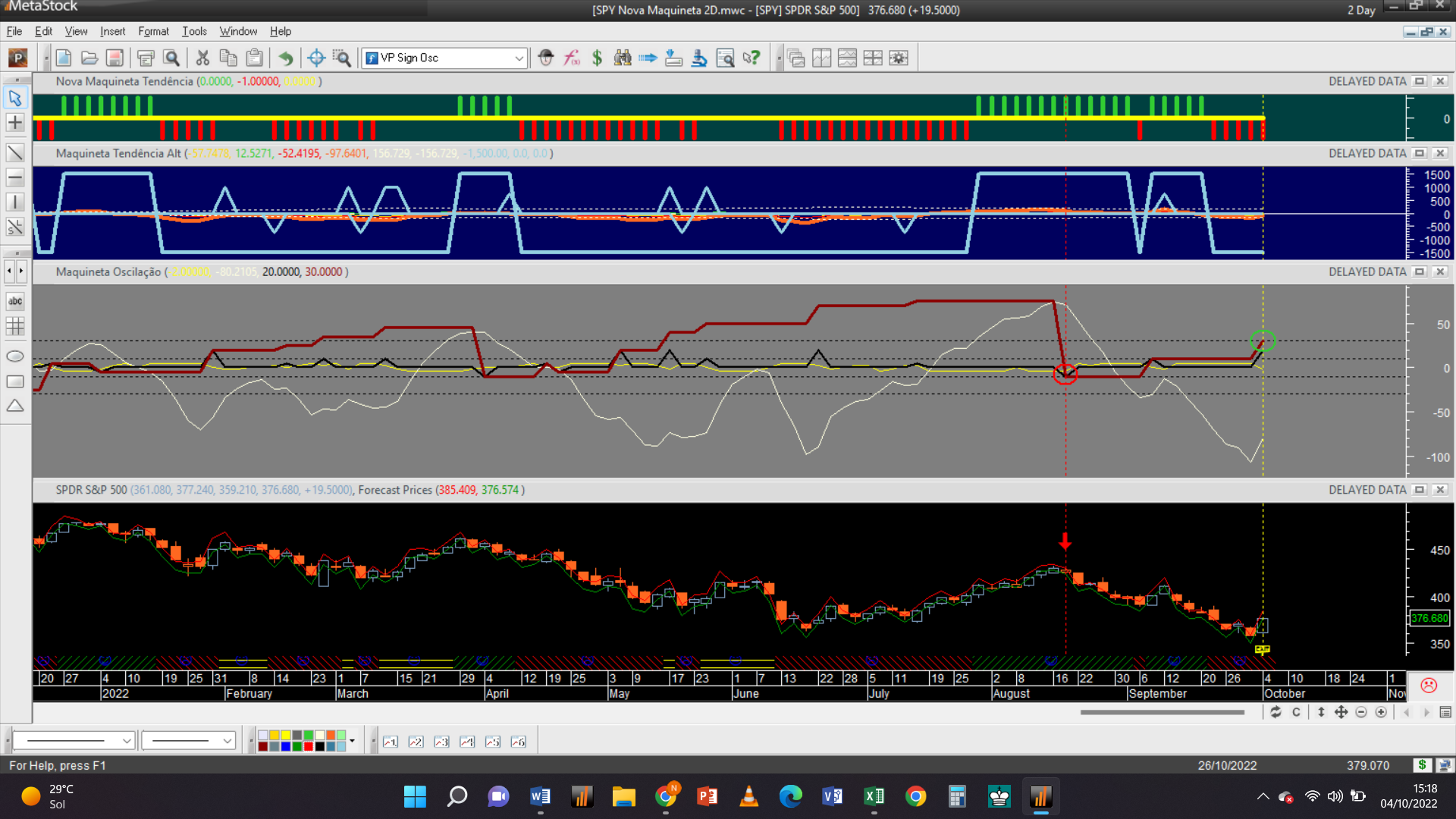Open the Indicator Builder (fx) tool

pos(572,58)
